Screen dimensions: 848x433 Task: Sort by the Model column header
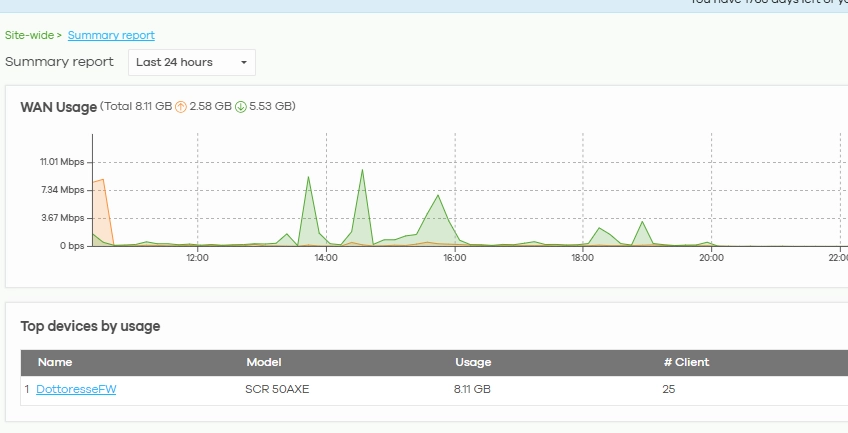coord(264,362)
